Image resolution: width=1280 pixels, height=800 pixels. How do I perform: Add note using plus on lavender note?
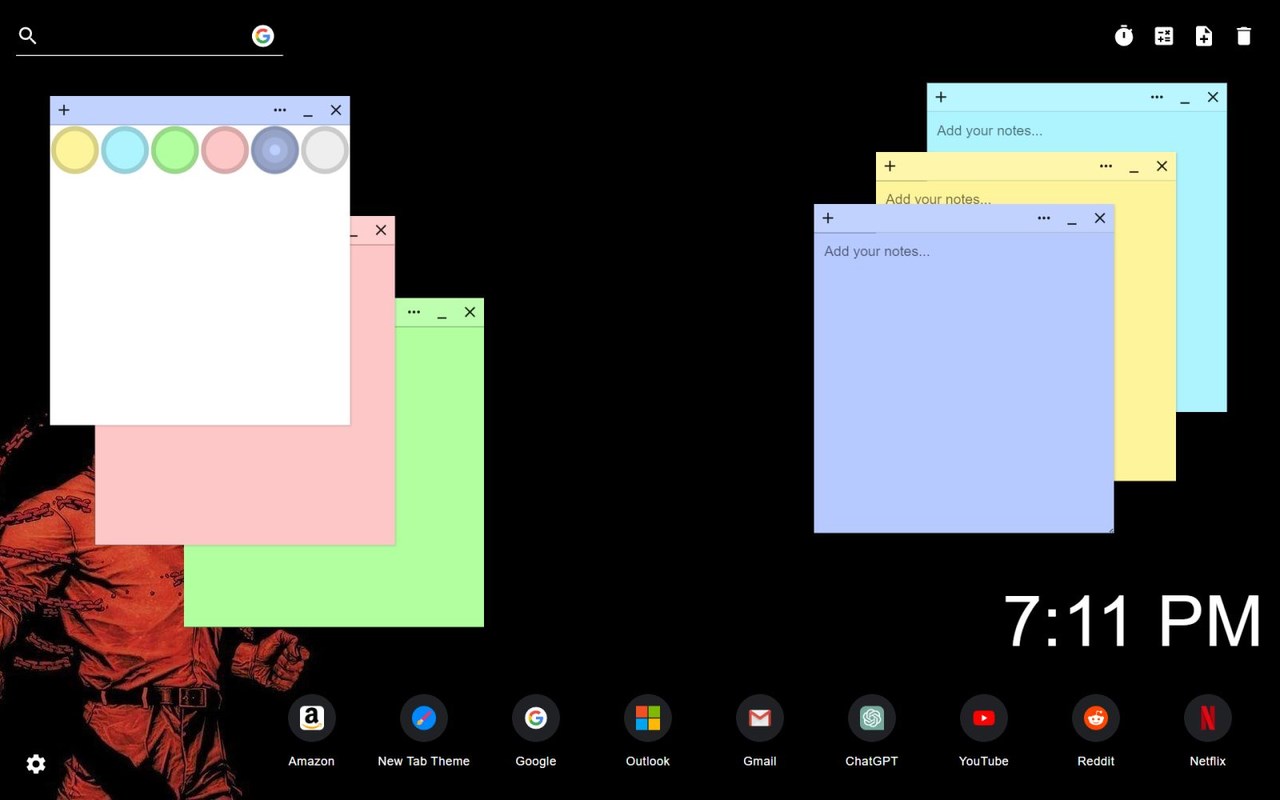click(828, 218)
